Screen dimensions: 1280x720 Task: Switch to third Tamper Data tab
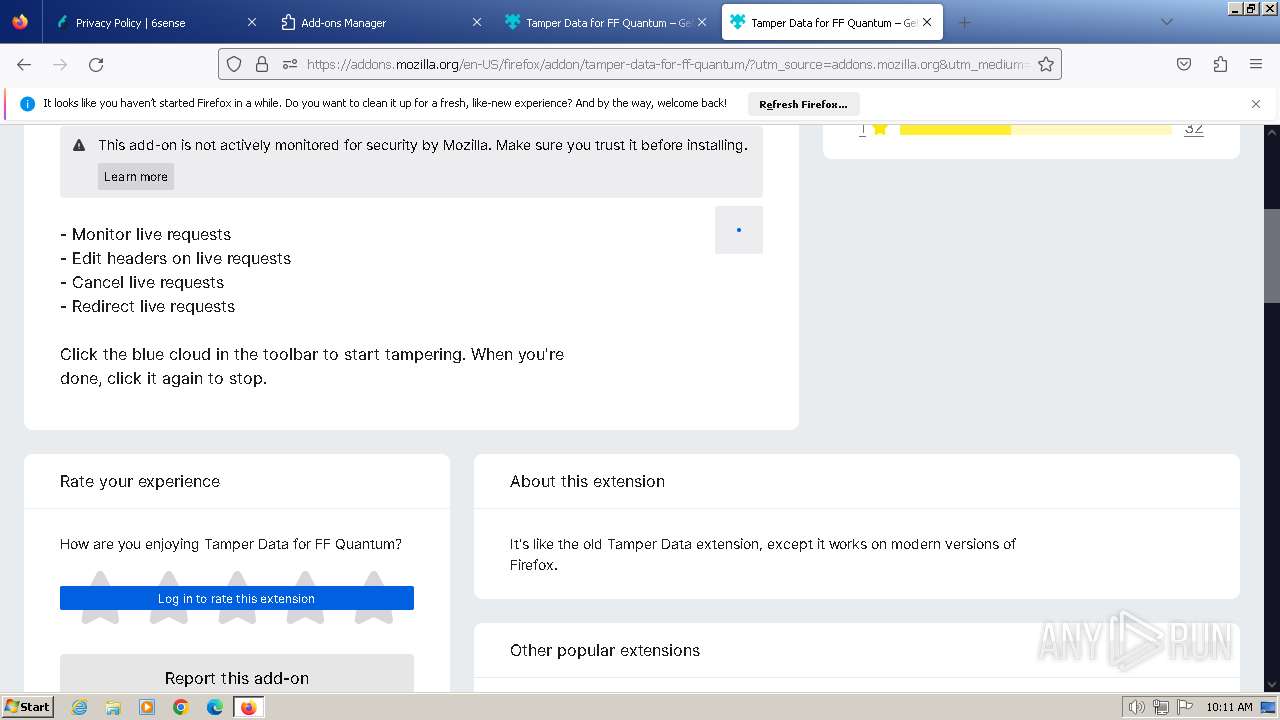coord(607,22)
